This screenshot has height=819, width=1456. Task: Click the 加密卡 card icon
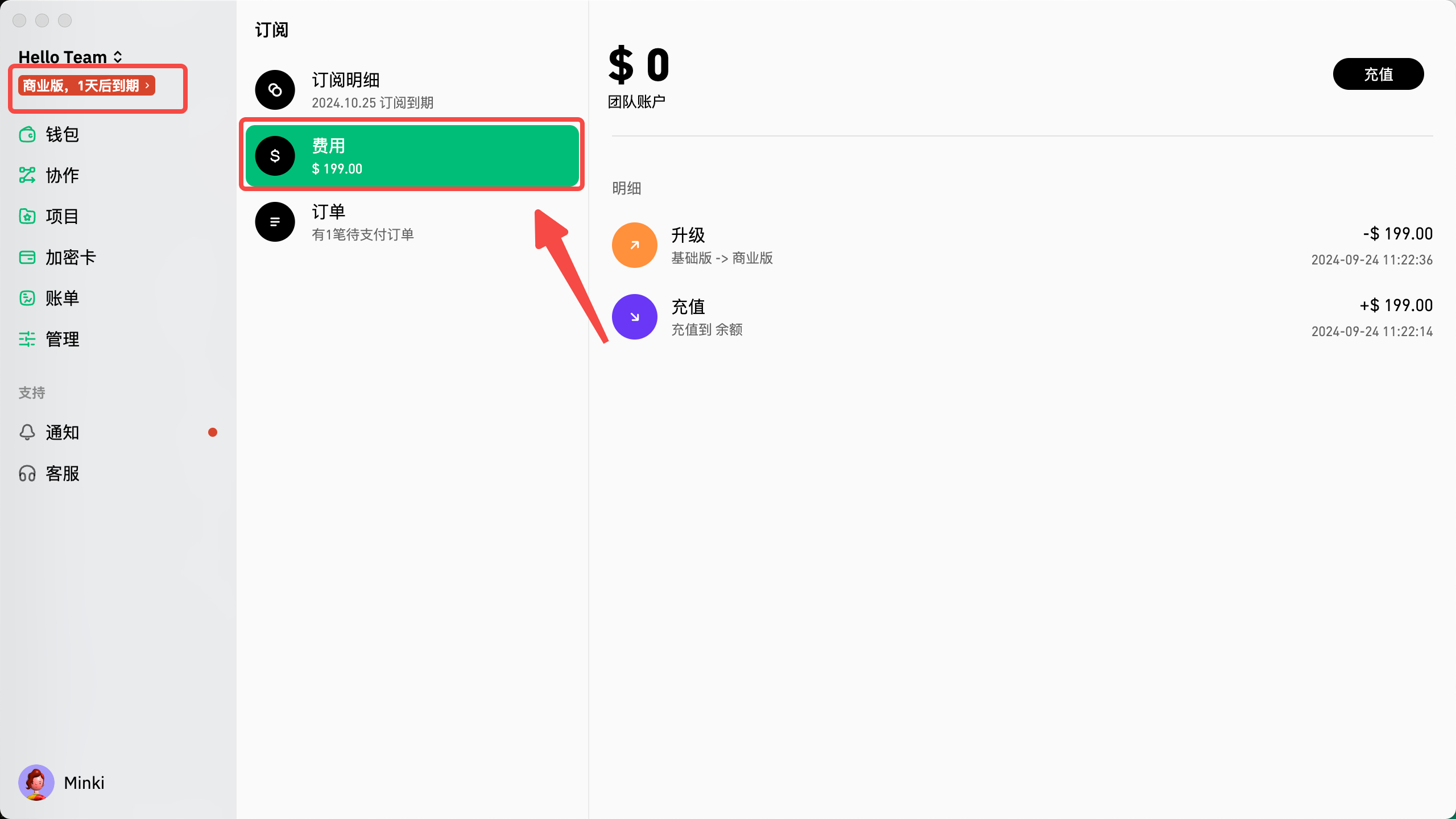tap(27, 257)
